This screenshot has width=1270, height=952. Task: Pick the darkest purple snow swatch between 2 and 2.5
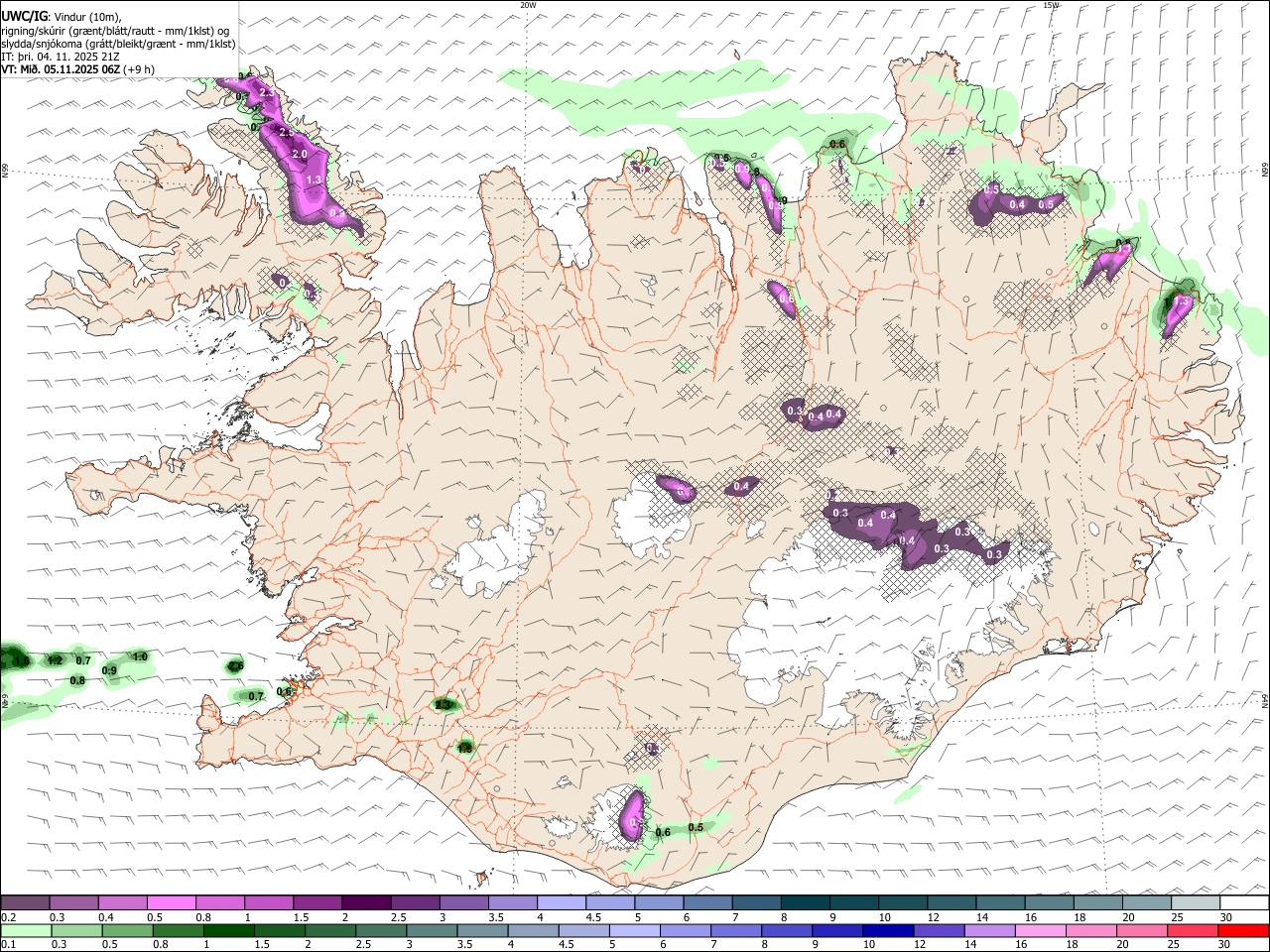coord(366,903)
